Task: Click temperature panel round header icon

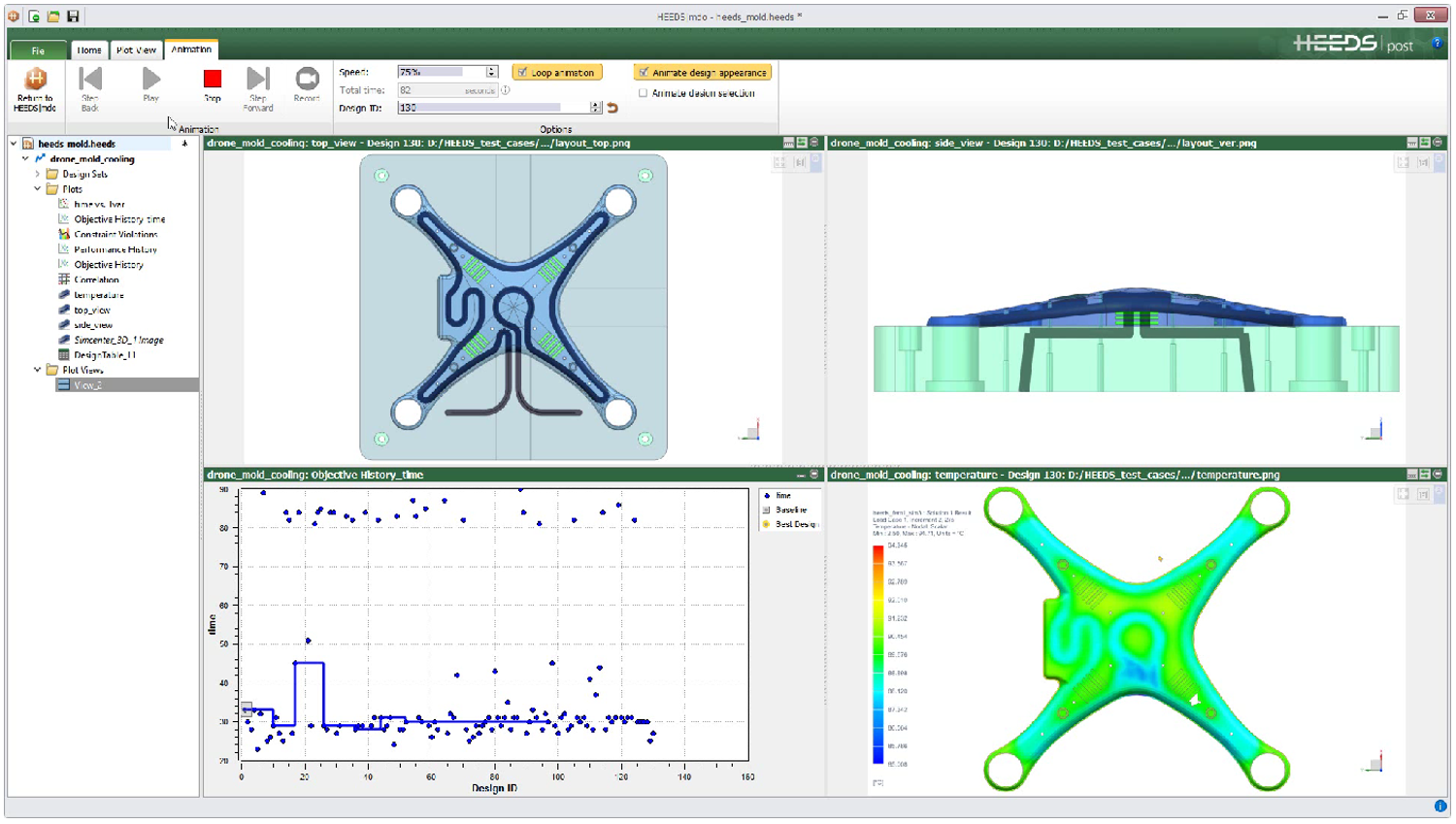Action: [x=1438, y=475]
